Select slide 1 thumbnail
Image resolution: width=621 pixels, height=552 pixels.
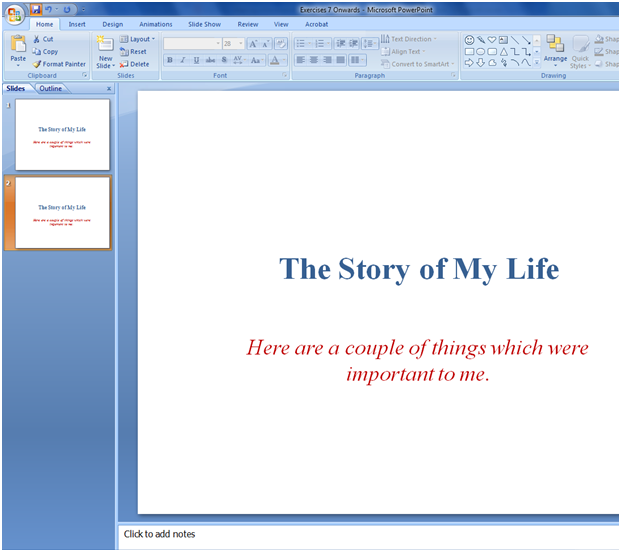(x=63, y=135)
